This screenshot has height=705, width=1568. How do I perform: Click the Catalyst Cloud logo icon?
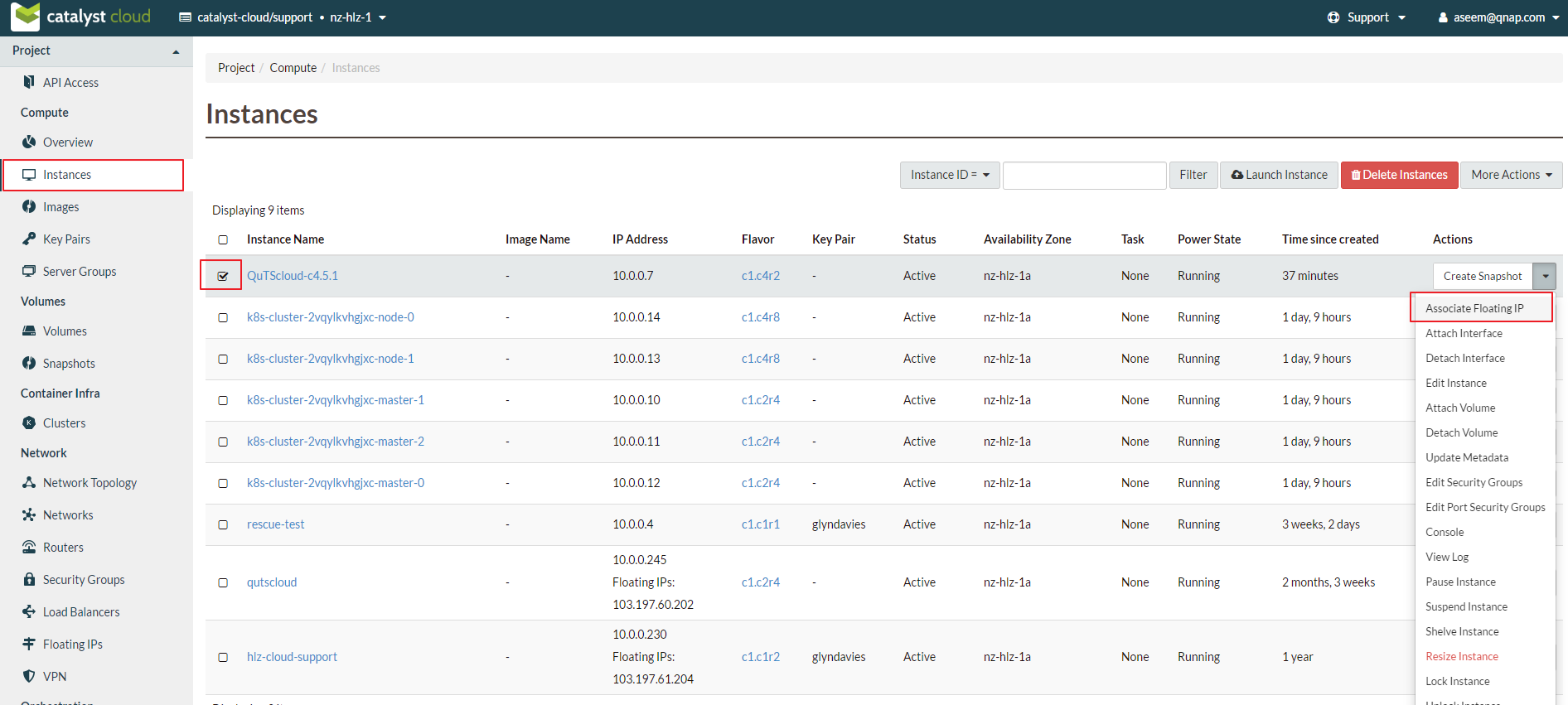[26, 17]
